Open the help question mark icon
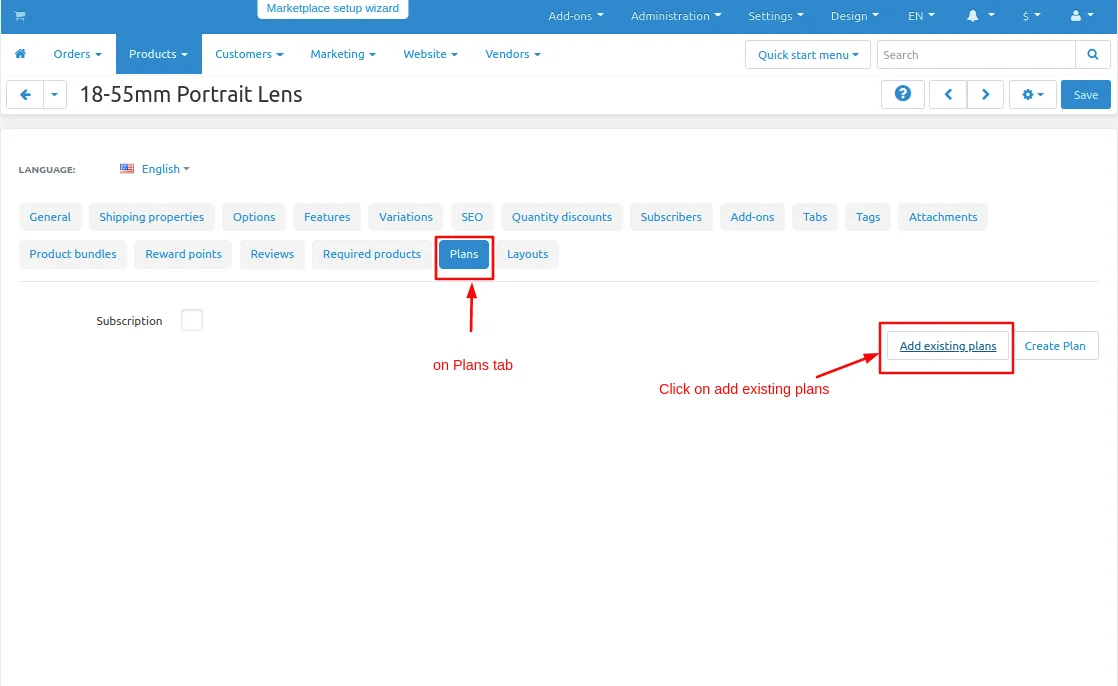This screenshot has height=686, width=1118. (903, 94)
